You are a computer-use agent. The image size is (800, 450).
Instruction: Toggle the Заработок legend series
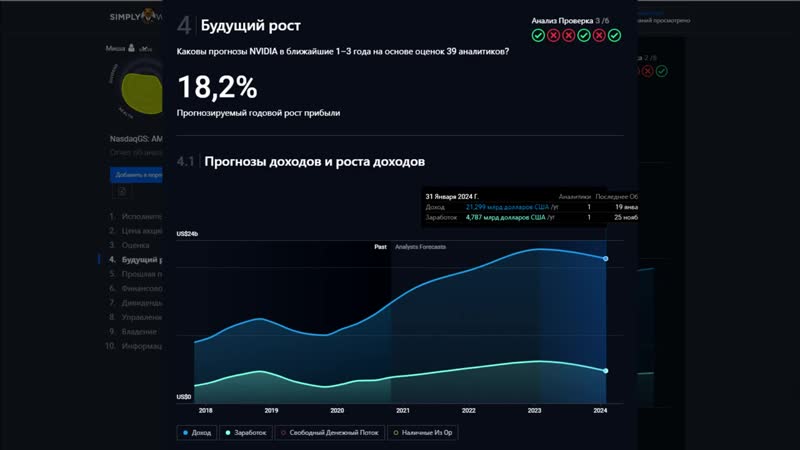(245, 433)
